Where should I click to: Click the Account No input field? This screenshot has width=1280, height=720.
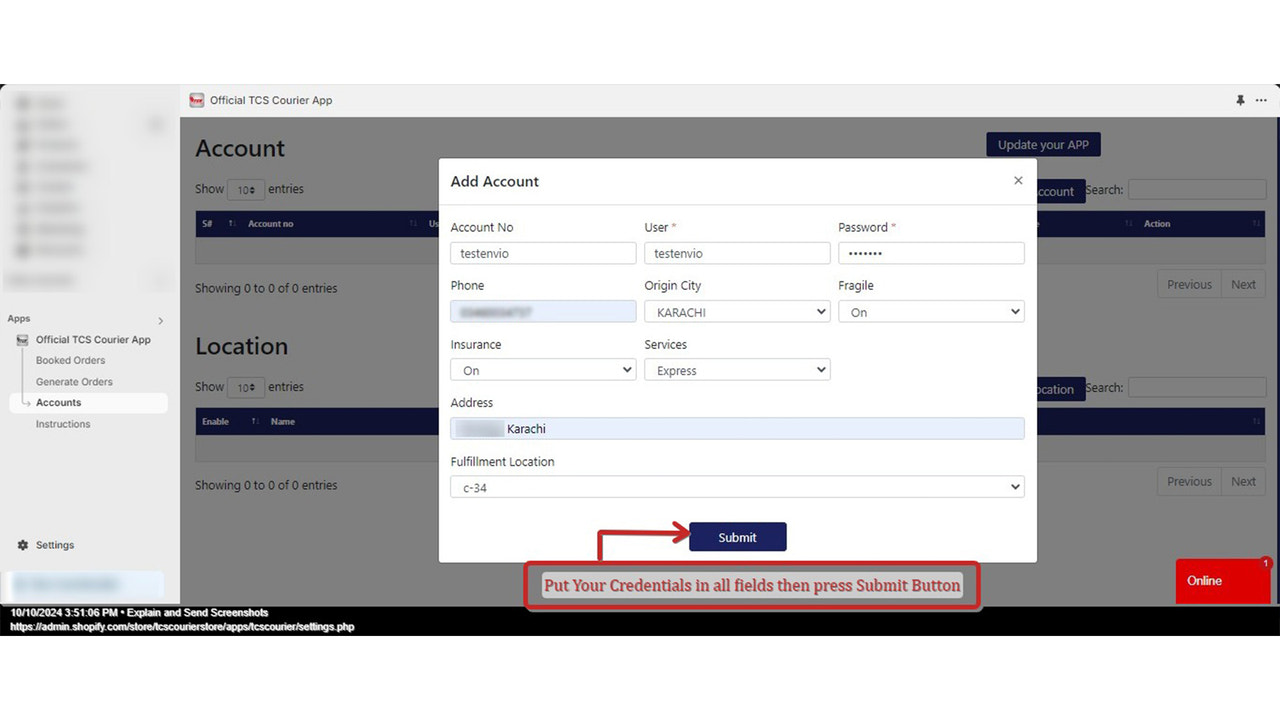(x=542, y=253)
